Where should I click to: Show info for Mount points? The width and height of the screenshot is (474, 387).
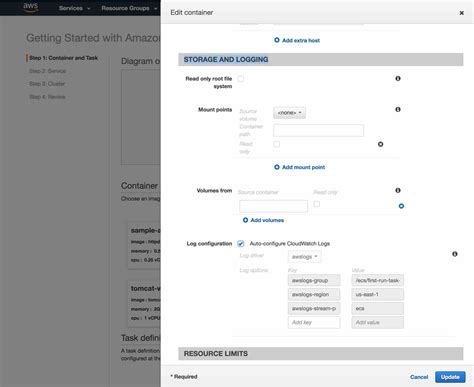(x=398, y=109)
